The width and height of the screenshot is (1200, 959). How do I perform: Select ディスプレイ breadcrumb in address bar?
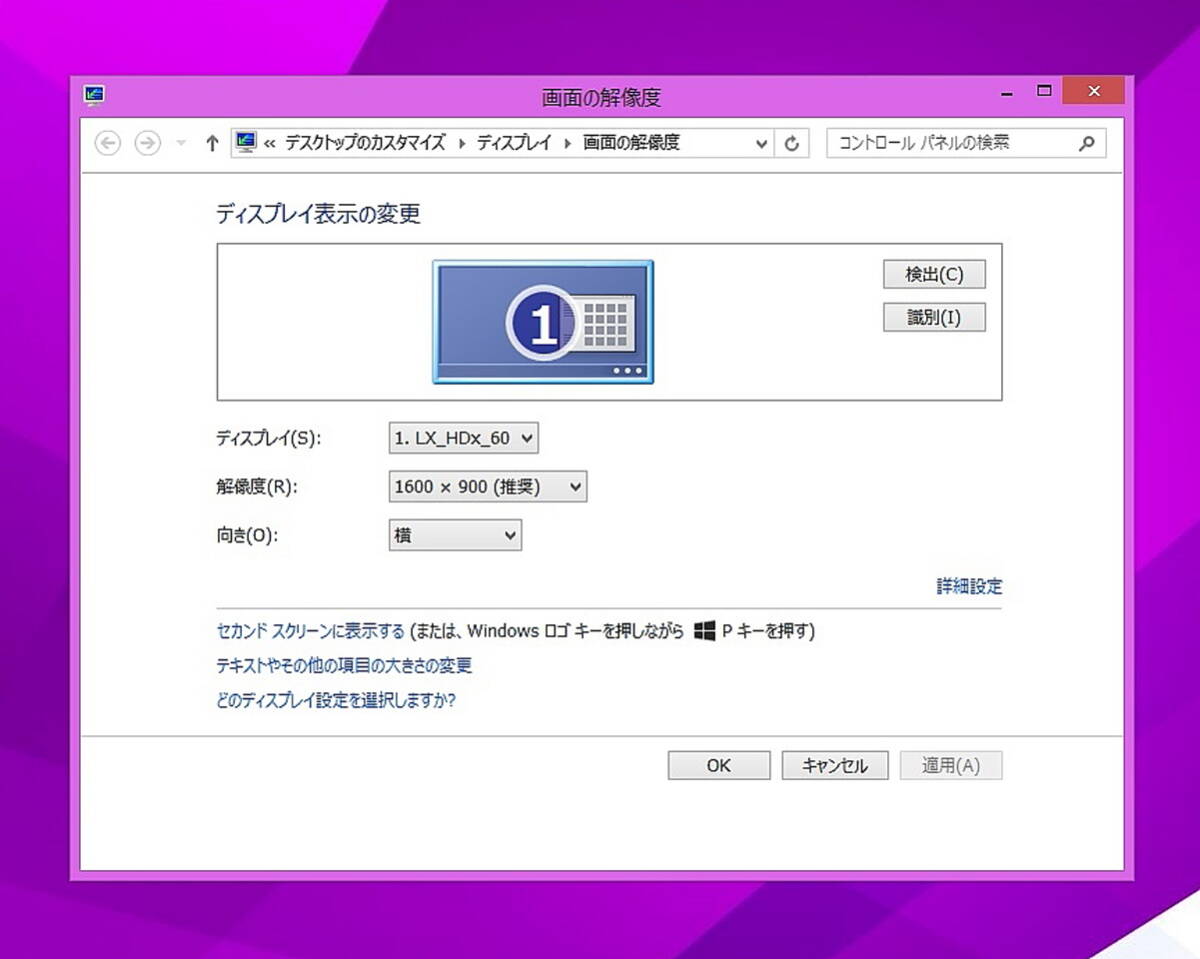click(514, 143)
